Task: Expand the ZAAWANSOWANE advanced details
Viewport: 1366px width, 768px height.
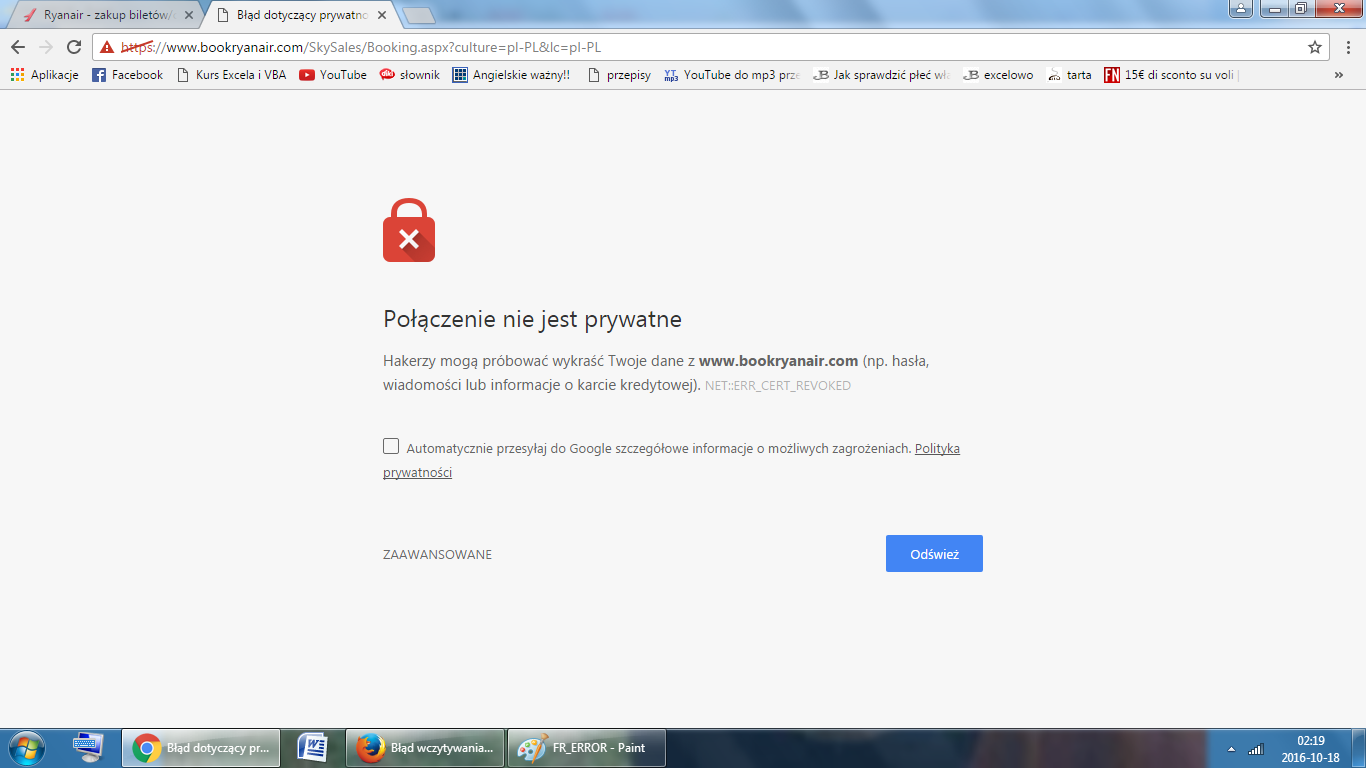Action: point(437,555)
